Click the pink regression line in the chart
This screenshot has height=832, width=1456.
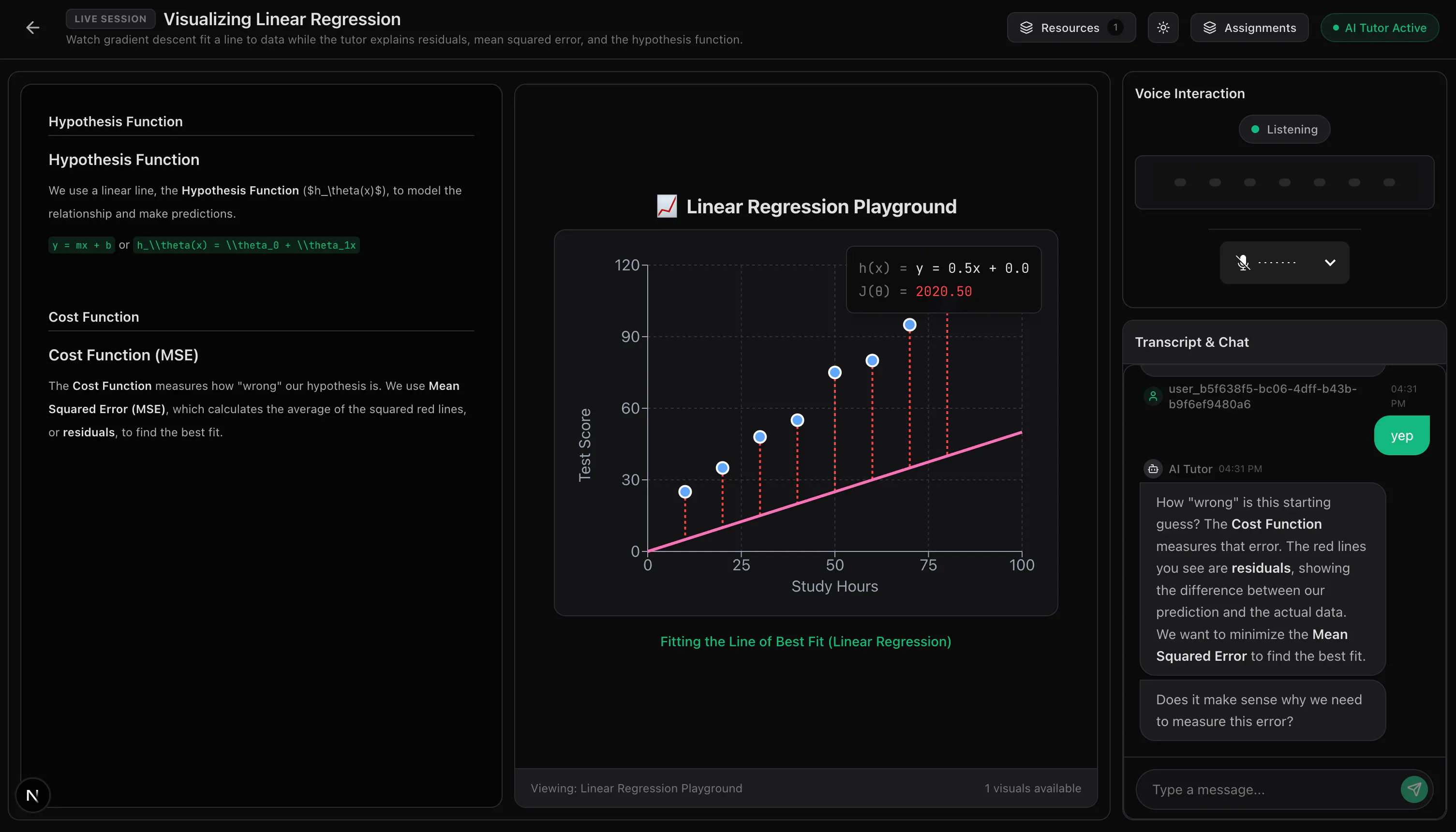(834, 492)
